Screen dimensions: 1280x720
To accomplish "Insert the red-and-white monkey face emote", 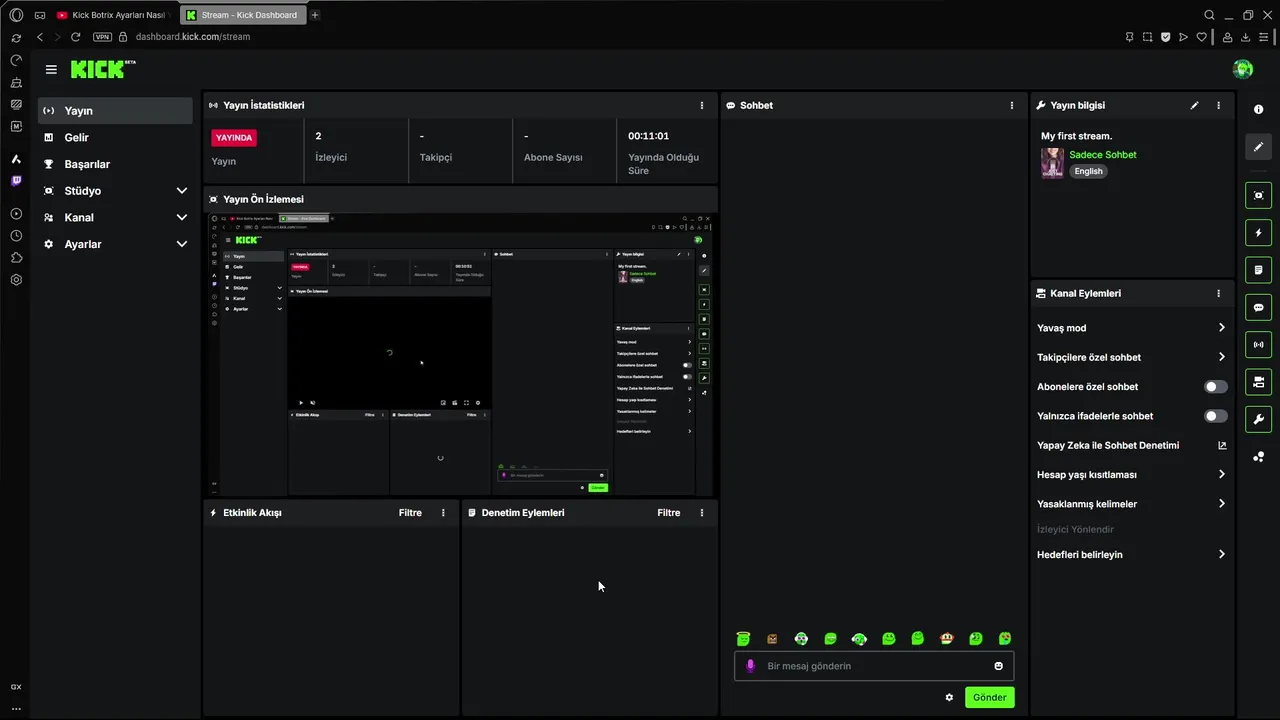I will point(946,638).
